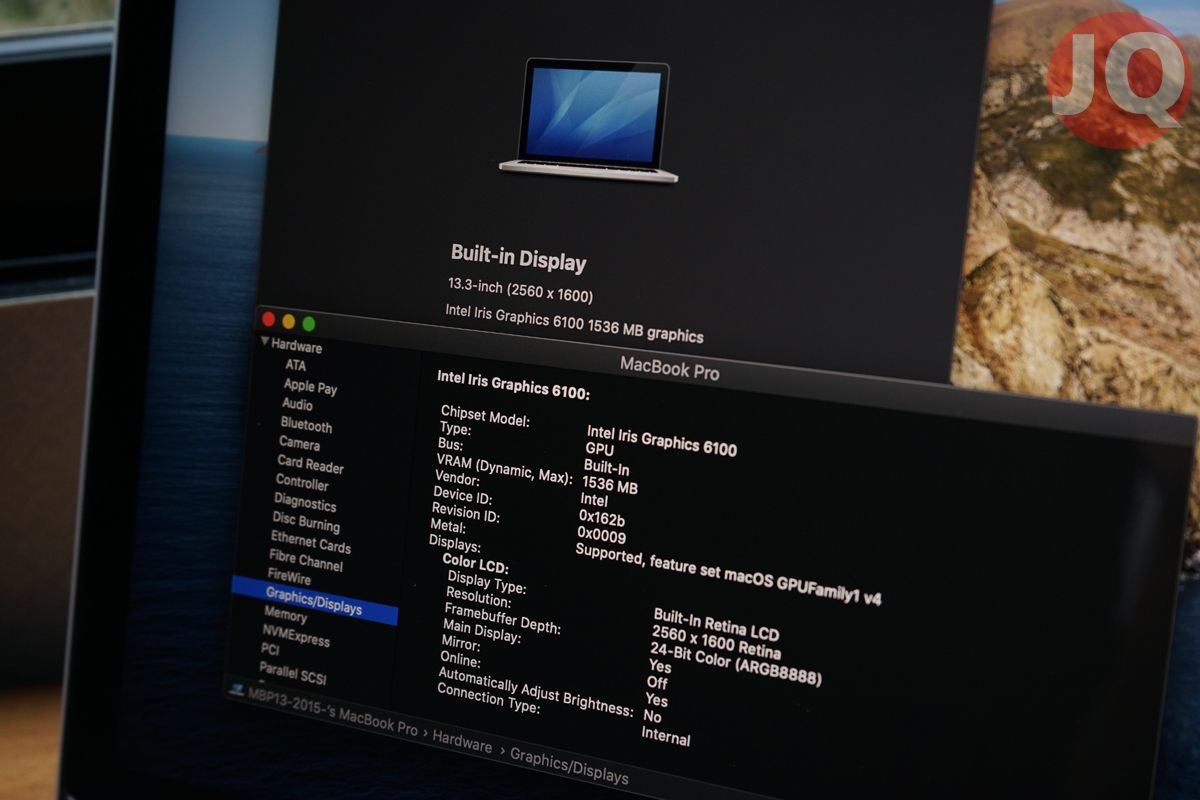
Task: Click the MacBook Pro window title
Action: (670, 368)
